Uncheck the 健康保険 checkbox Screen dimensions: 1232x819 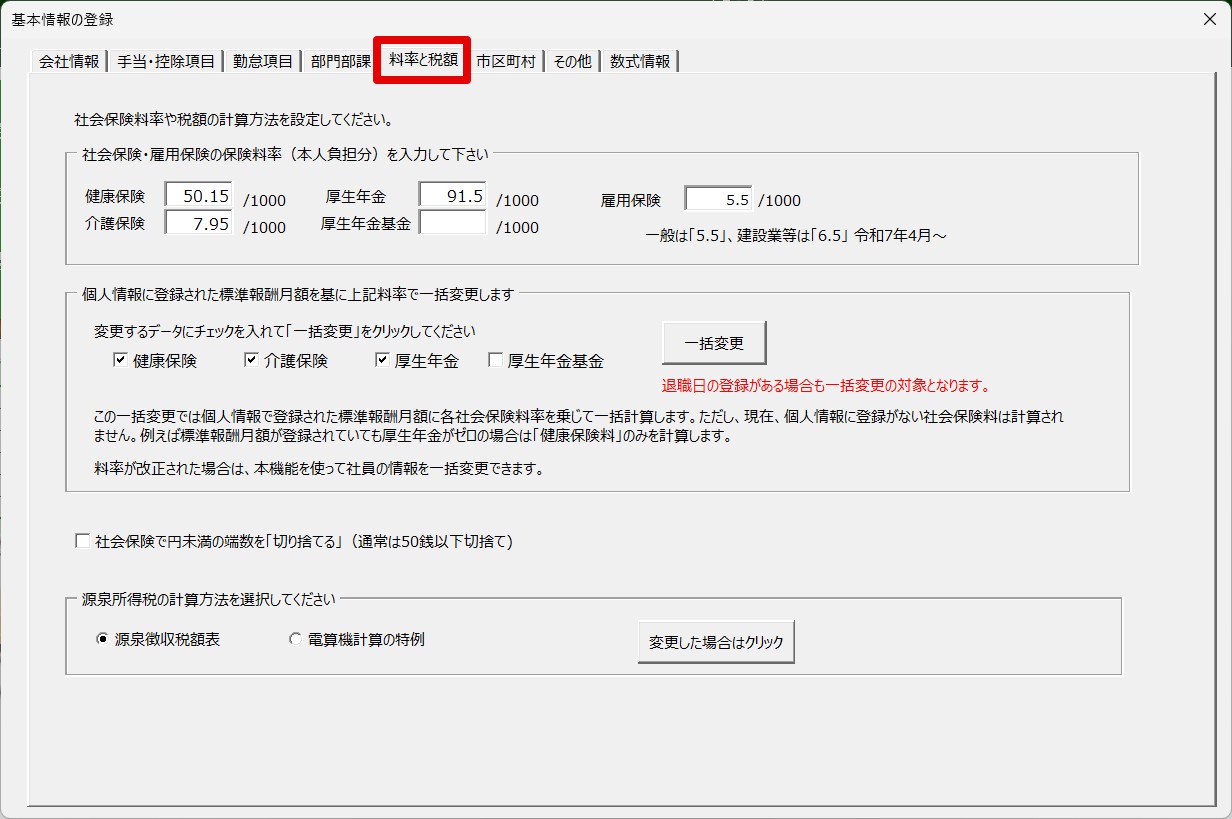(120, 361)
